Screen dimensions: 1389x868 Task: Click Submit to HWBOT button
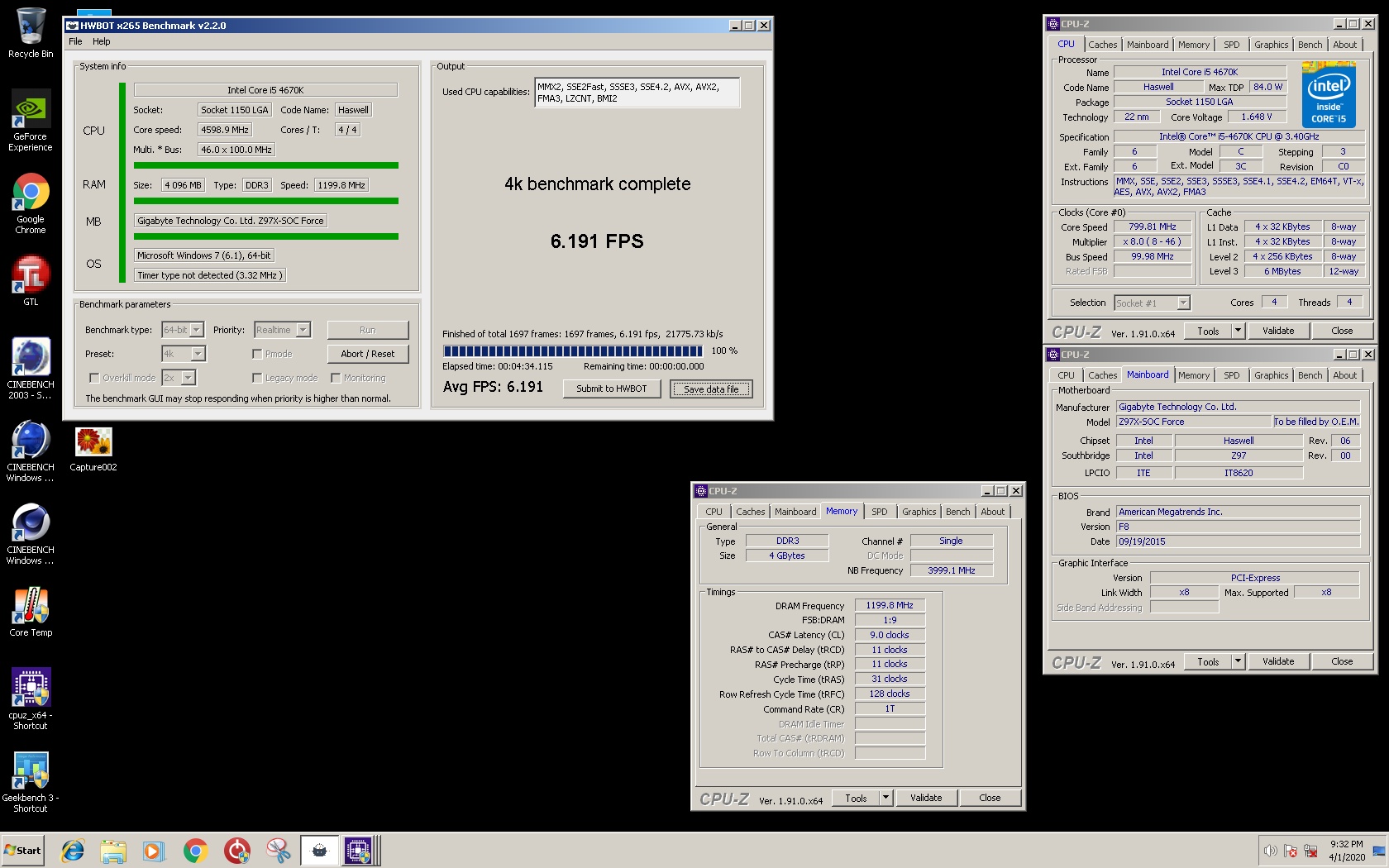click(612, 389)
